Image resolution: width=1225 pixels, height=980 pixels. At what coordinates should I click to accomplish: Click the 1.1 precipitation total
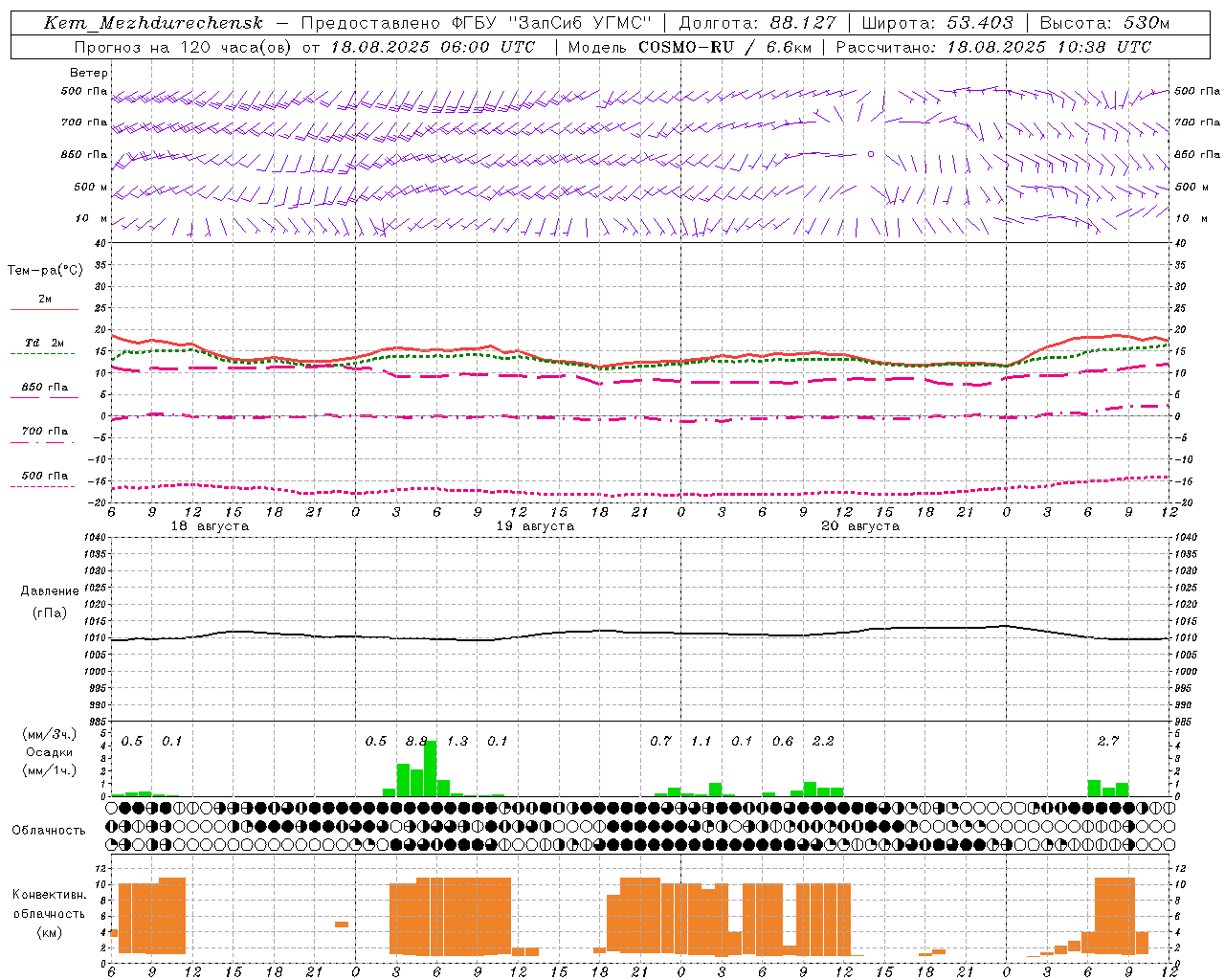point(702,741)
